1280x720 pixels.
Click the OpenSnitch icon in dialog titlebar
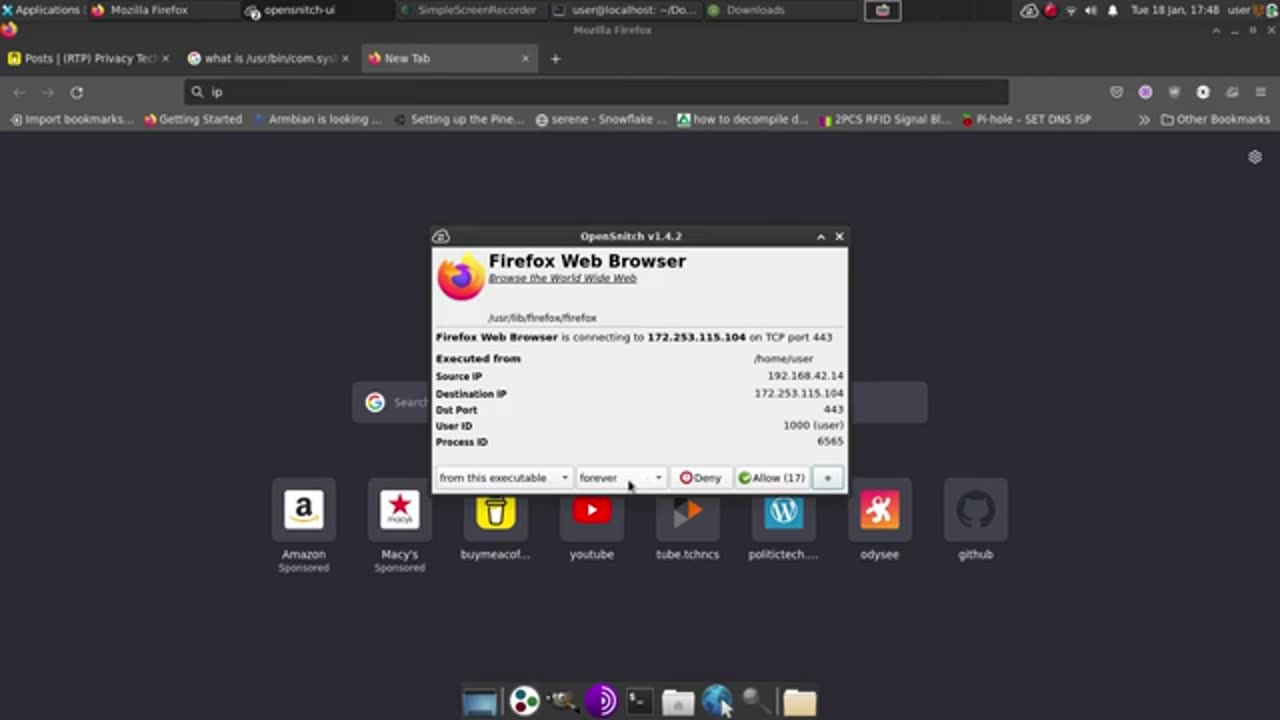(441, 236)
